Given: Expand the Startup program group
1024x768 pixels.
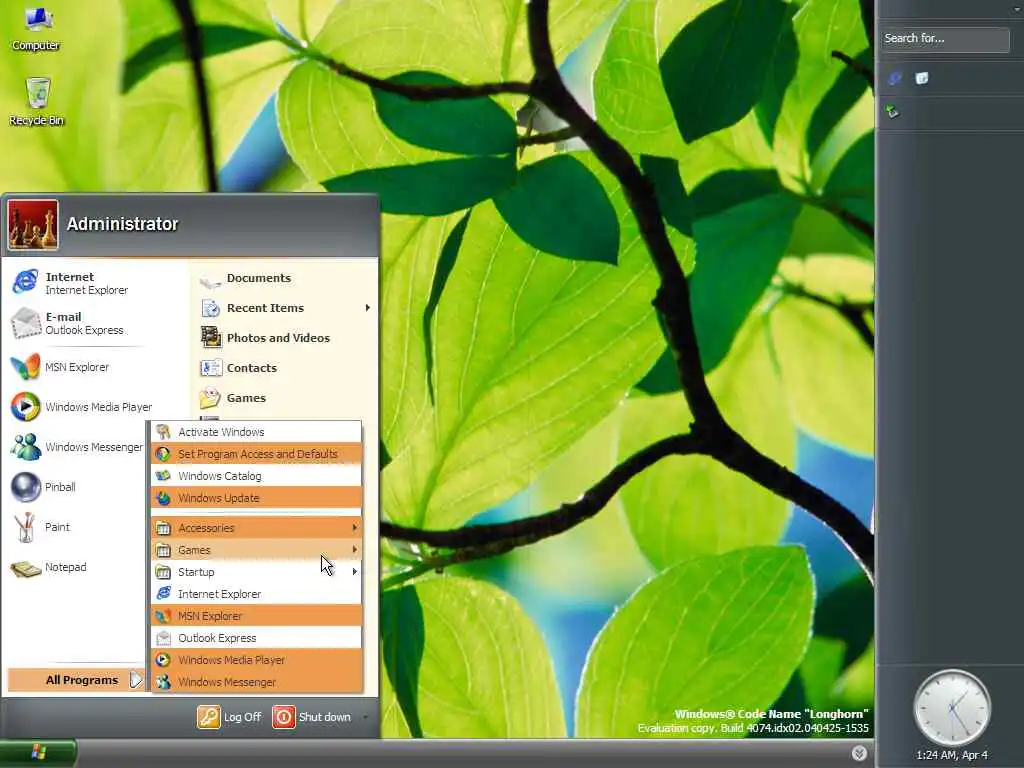Looking at the screenshot, I should [x=257, y=572].
